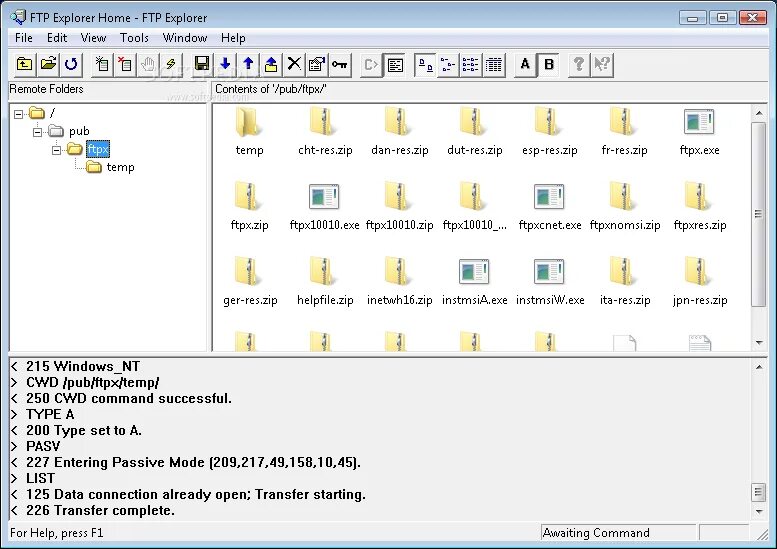Image resolution: width=777 pixels, height=549 pixels.
Task: Click the floppy disk Save icon
Action: coord(202,64)
